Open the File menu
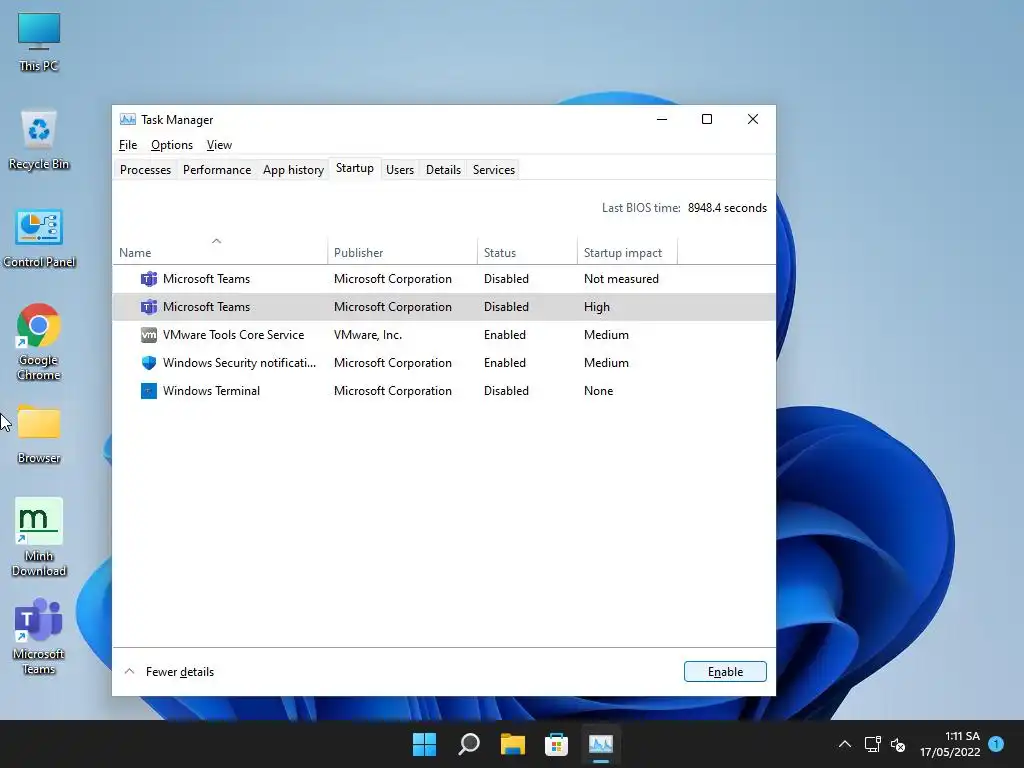 [128, 145]
